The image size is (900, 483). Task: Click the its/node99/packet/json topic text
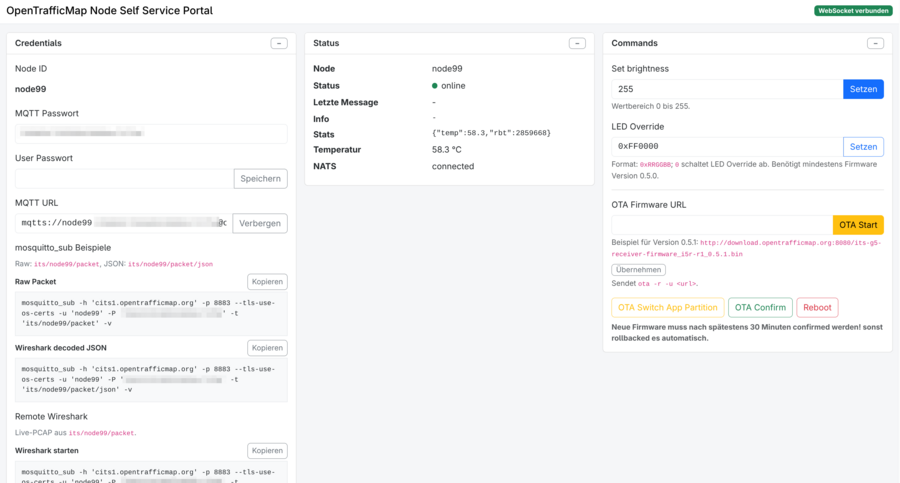coord(170,265)
